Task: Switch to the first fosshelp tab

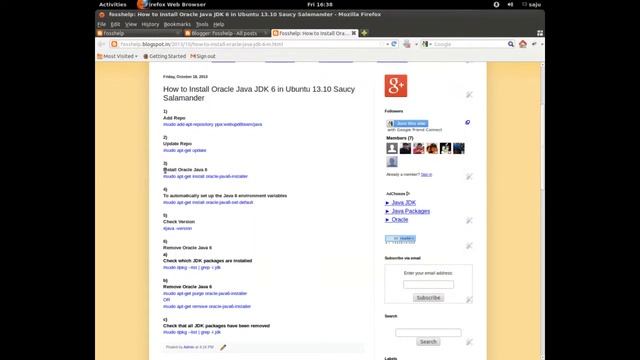Action: (139, 33)
